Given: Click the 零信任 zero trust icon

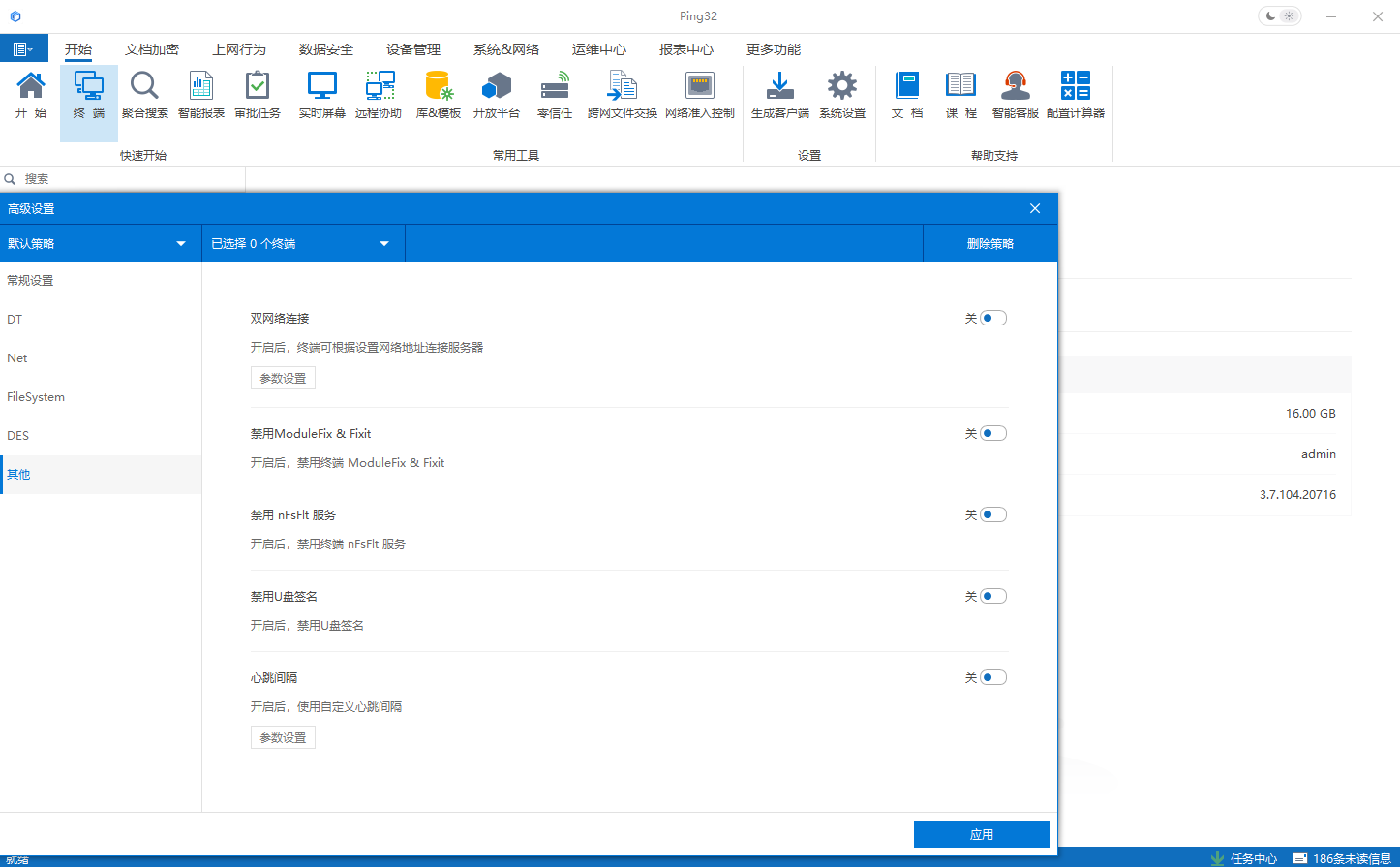Looking at the screenshot, I should coord(555,96).
